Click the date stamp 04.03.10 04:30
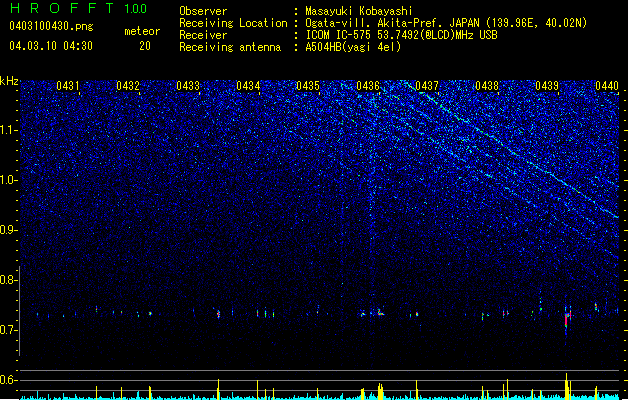This screenshot has height=400, width=629. 51,46
